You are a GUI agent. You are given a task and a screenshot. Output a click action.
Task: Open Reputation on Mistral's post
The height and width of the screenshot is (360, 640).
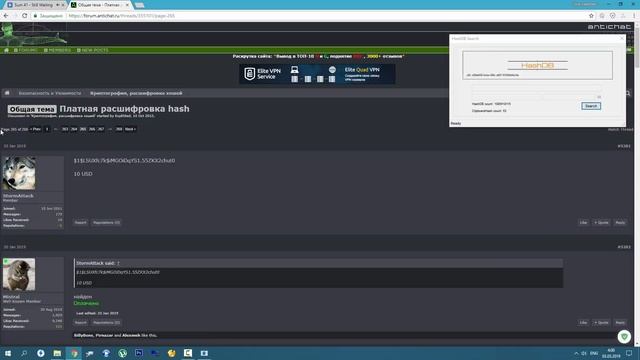[x=106, y=322]
